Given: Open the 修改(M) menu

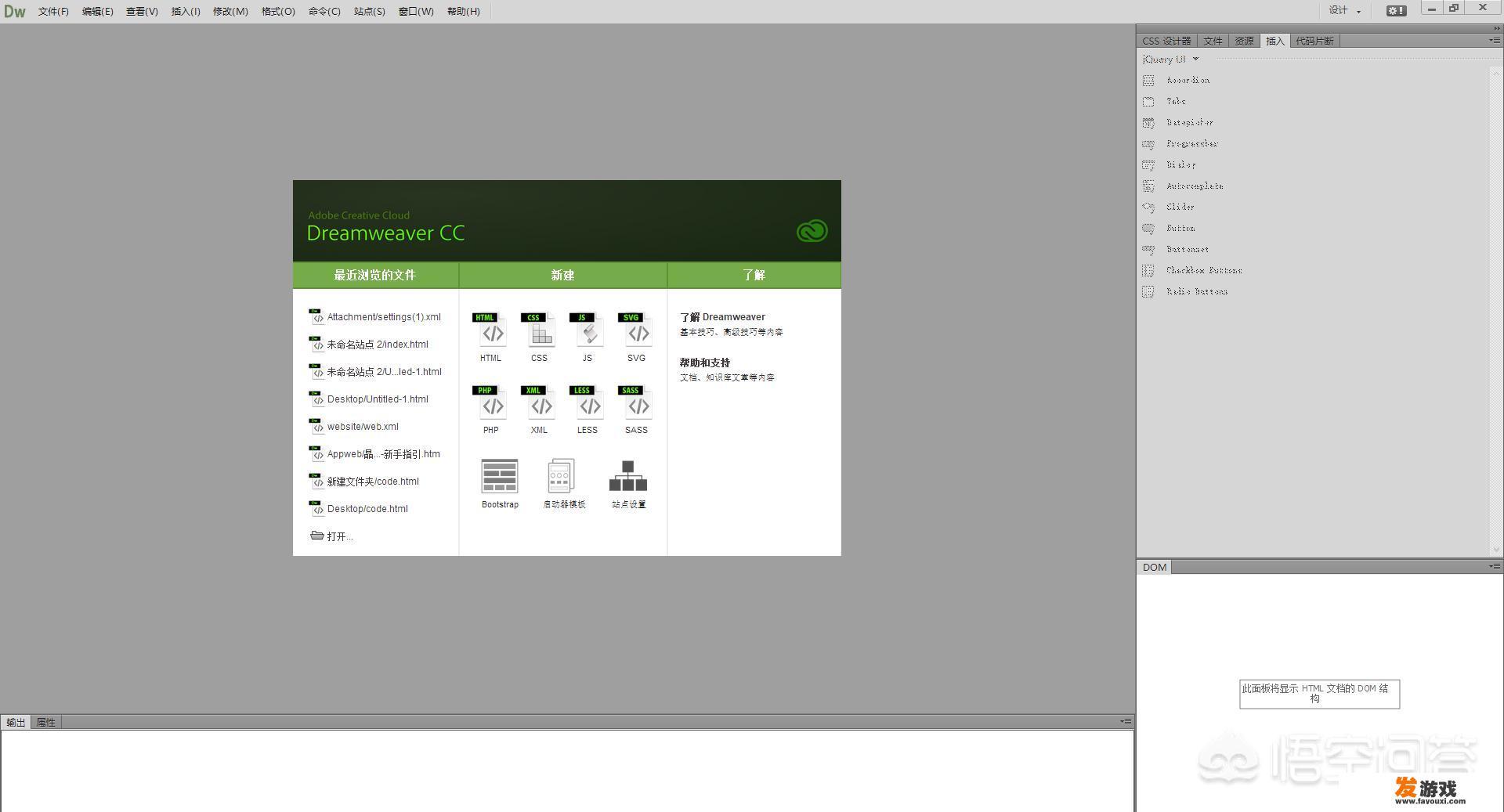Looking at the screenshot, I should click(230, 12).
